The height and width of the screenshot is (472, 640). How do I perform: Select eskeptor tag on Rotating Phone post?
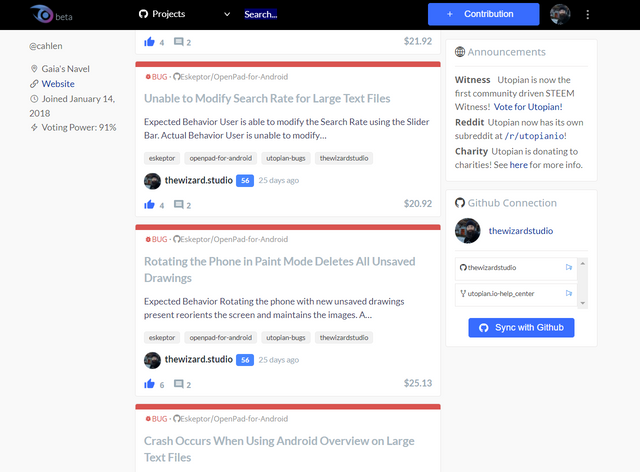(x=162, y=338)
